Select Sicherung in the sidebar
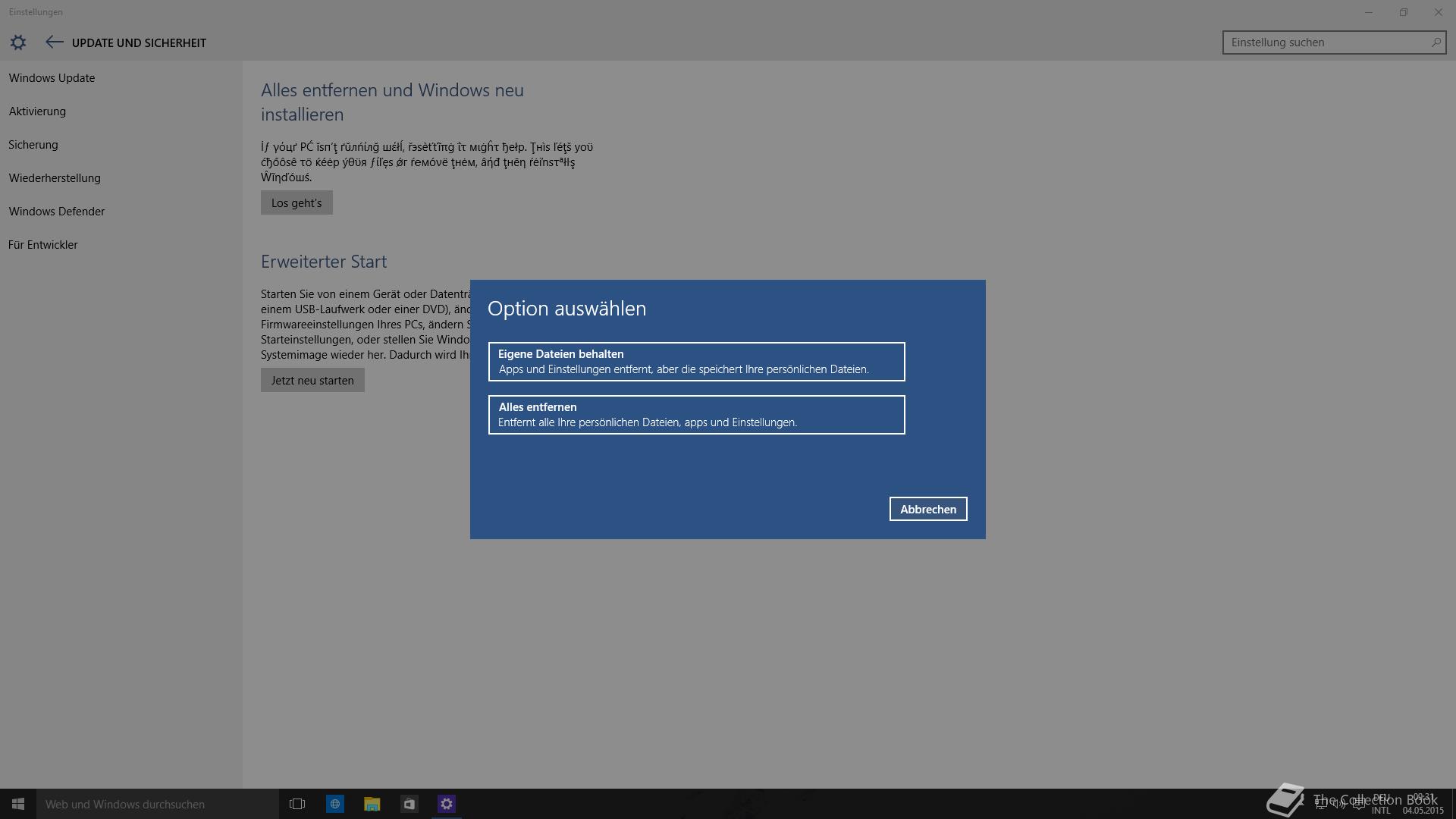This screenshot has width=1456, height=819. [x=33, y=145]
